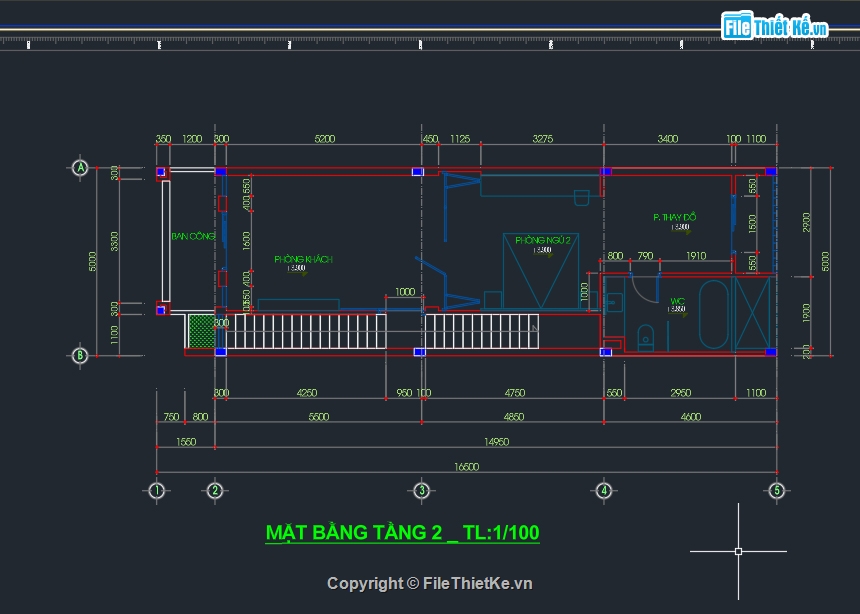Select the MẶT BẰNG TẦNG 2 title text
The image size is (860, 614).
click(x=402, y=532)
